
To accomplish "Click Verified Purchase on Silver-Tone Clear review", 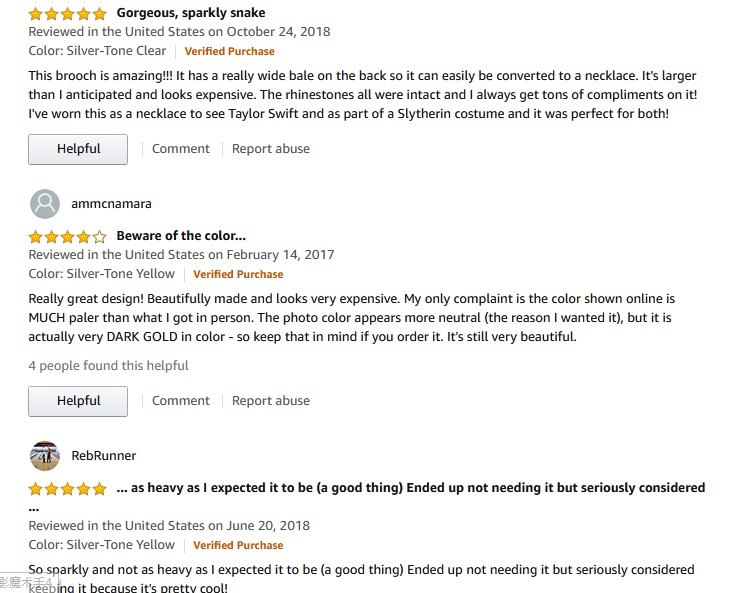I will click(x=230, y=51).
